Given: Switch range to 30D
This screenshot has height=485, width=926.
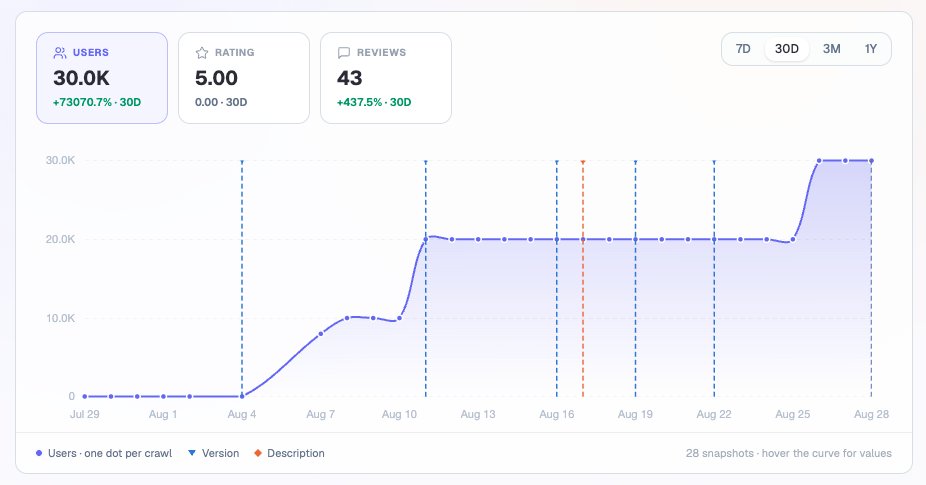Looking at the screenshot, I should pyautogui.click(x=787, y=49).
